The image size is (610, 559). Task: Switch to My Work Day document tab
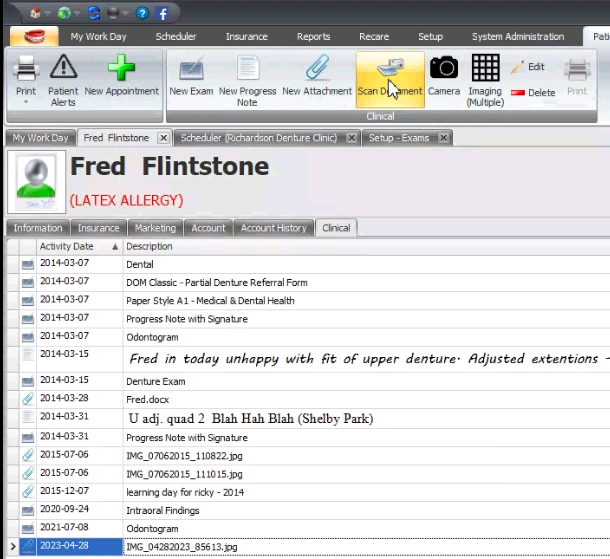click(40, 138)
